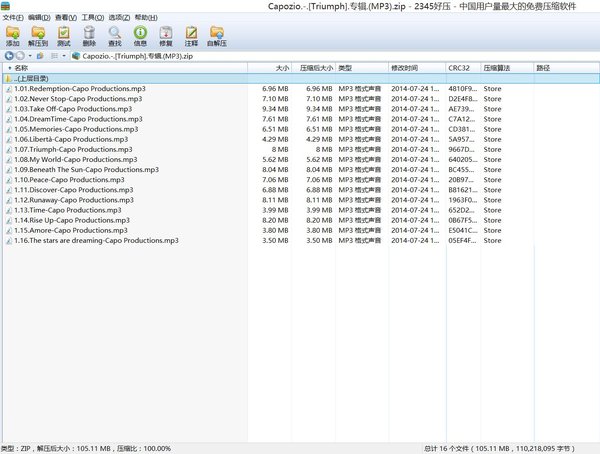Open the view mode dropdown arrow
This screenshot has height=454, width=600.
[66, 56]
